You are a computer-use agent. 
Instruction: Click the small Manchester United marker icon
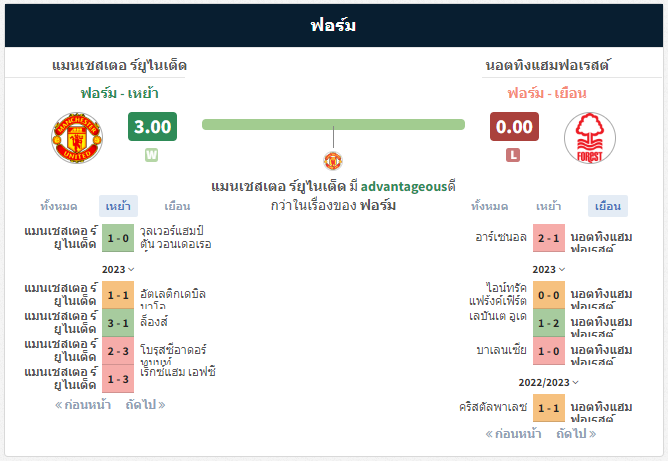click(333, 161)
